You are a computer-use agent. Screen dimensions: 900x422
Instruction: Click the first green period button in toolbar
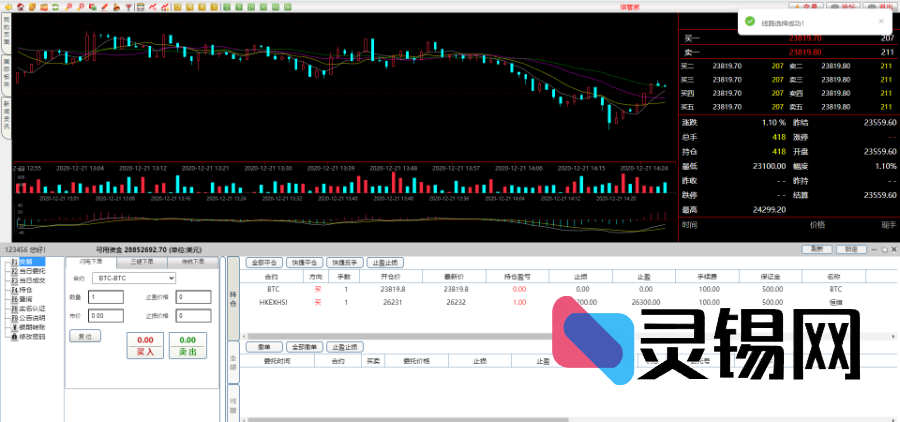[x=227, y=7]
